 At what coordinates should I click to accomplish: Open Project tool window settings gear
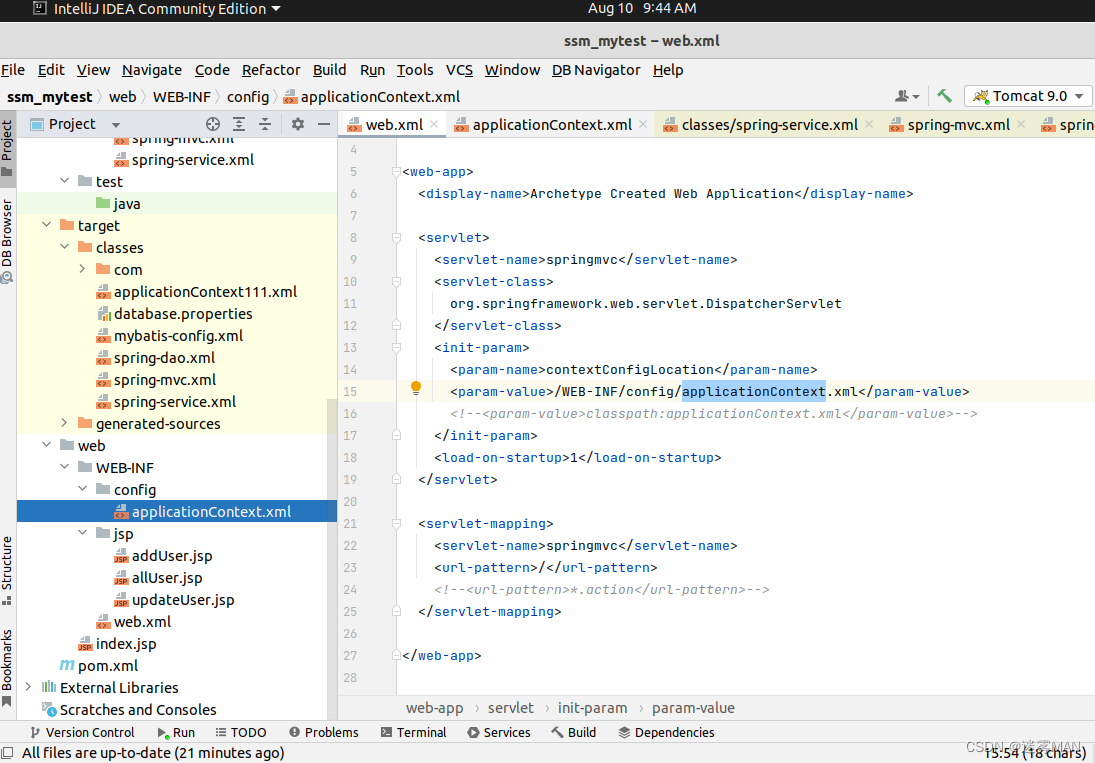coord(296,123)
